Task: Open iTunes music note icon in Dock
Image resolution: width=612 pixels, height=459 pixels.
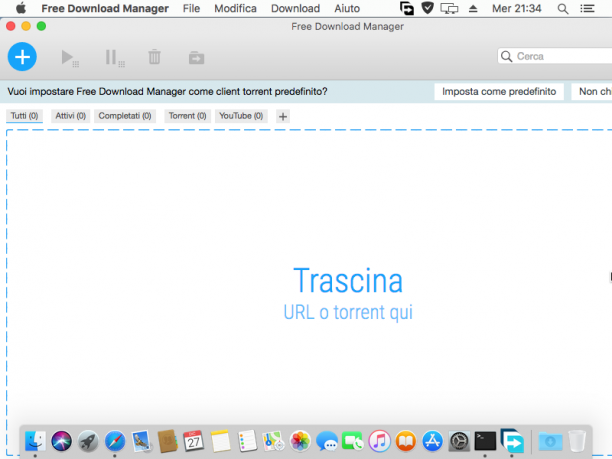Action: 379,441
